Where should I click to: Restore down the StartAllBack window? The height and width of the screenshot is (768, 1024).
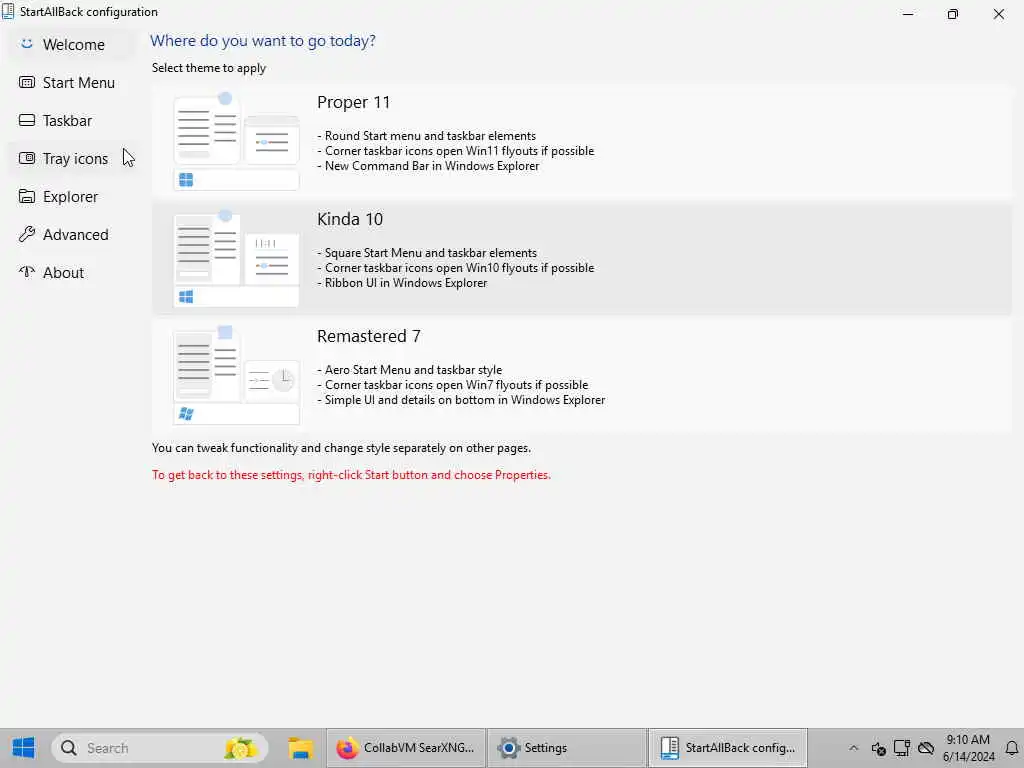(x=953, y=14)
